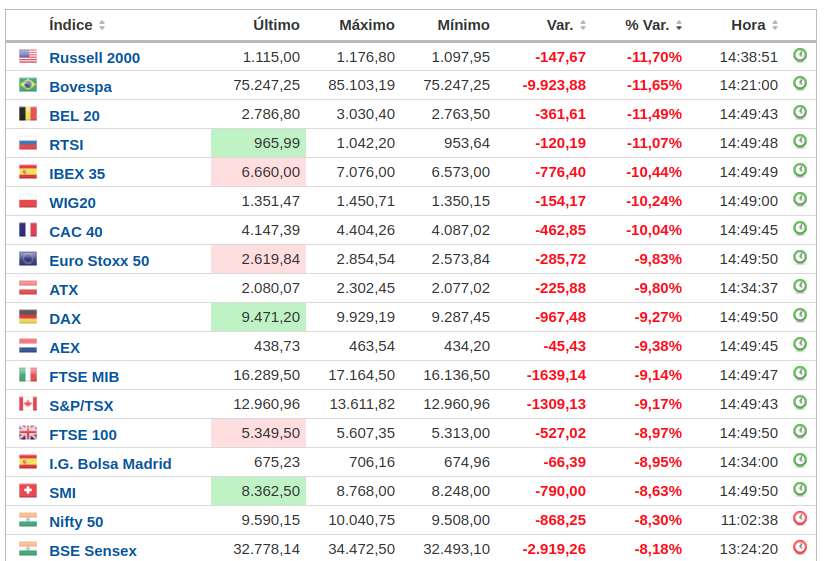Click the Switzerland flag icon beside SMI
The width and height of the screenshot is (828, 561).
coord(28,492)
